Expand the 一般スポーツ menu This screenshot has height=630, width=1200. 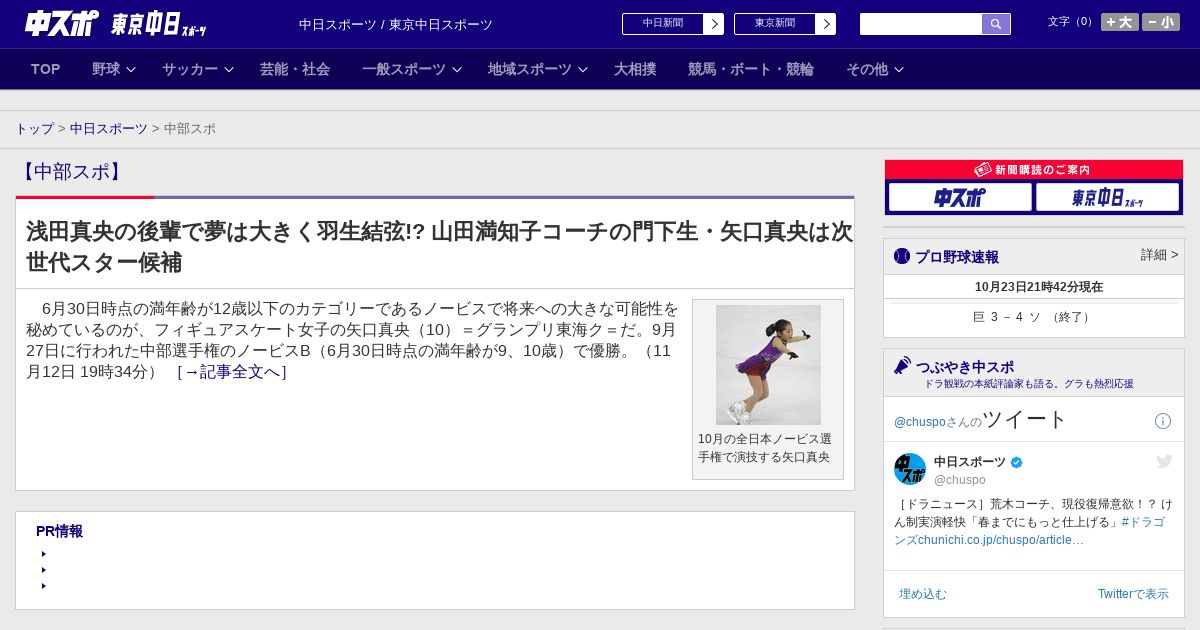coord(412,69)
